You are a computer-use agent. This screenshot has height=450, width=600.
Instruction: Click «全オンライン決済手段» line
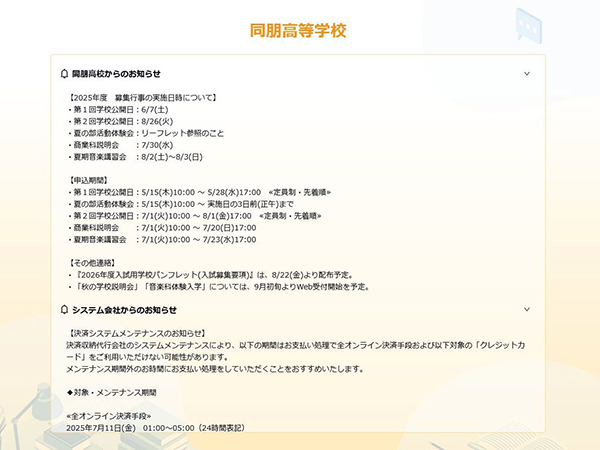pyautogui.click(x=109, y=416)
